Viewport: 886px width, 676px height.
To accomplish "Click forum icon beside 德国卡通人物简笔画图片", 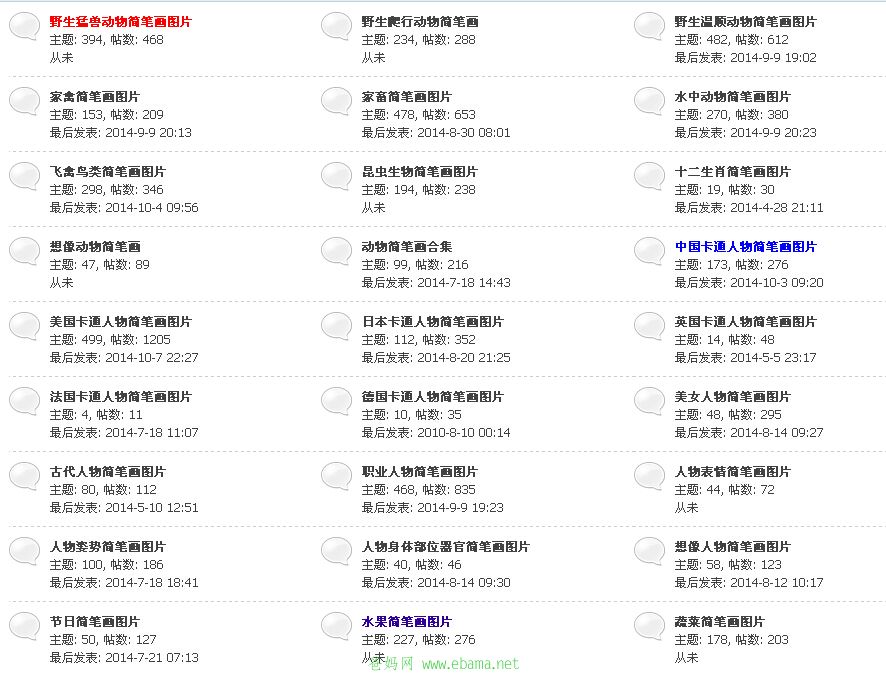I will [337, 402].
